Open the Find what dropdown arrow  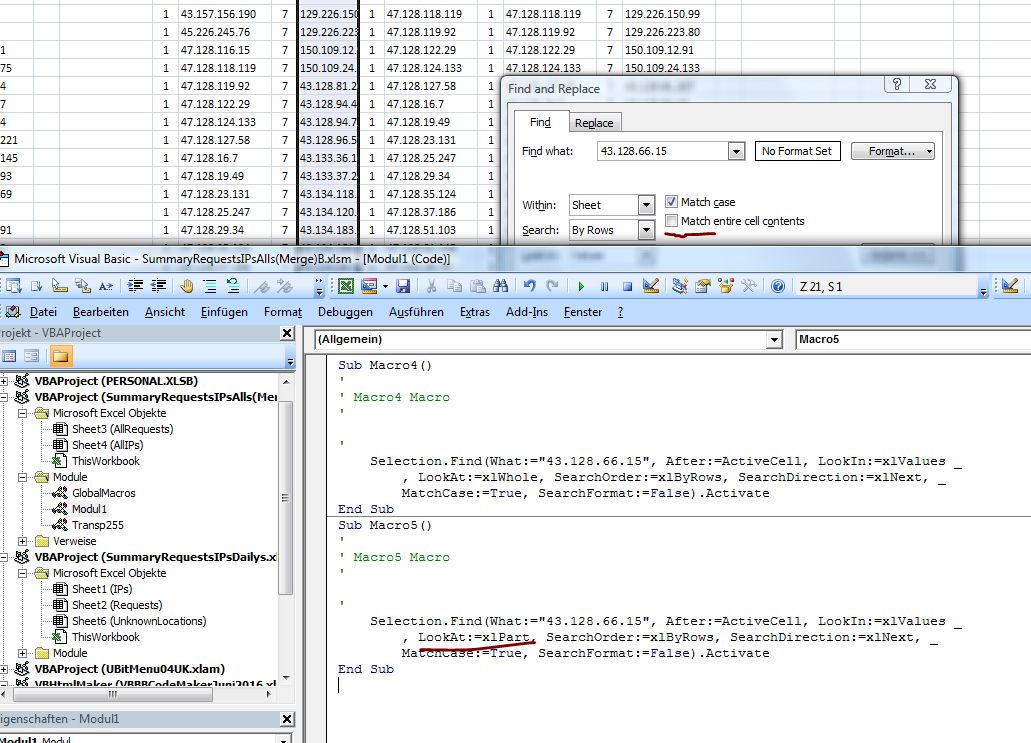(736, 152)
